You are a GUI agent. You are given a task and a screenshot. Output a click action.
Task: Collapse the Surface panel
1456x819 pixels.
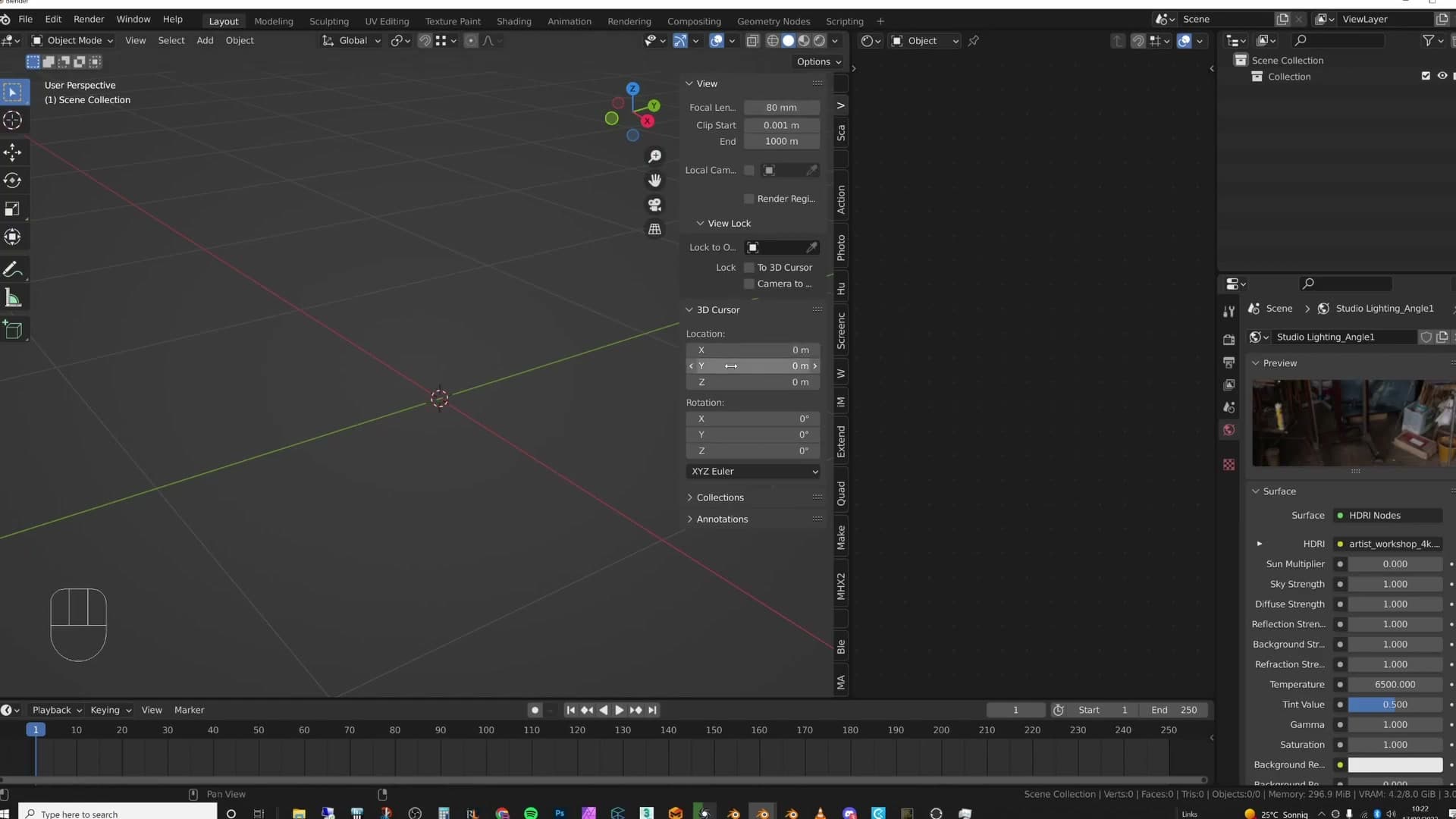tap(1279, 491)
